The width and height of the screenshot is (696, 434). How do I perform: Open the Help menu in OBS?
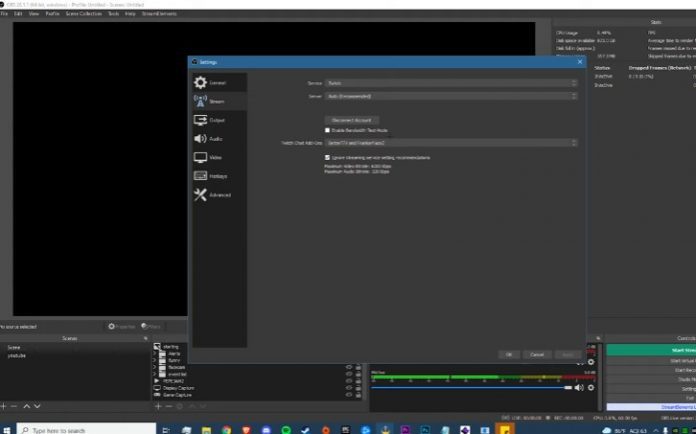point(130,14)
